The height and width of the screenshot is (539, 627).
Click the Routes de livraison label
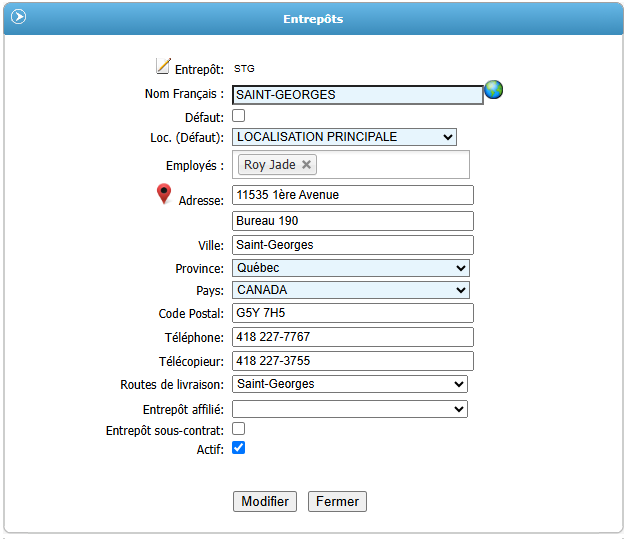point(172,385)
